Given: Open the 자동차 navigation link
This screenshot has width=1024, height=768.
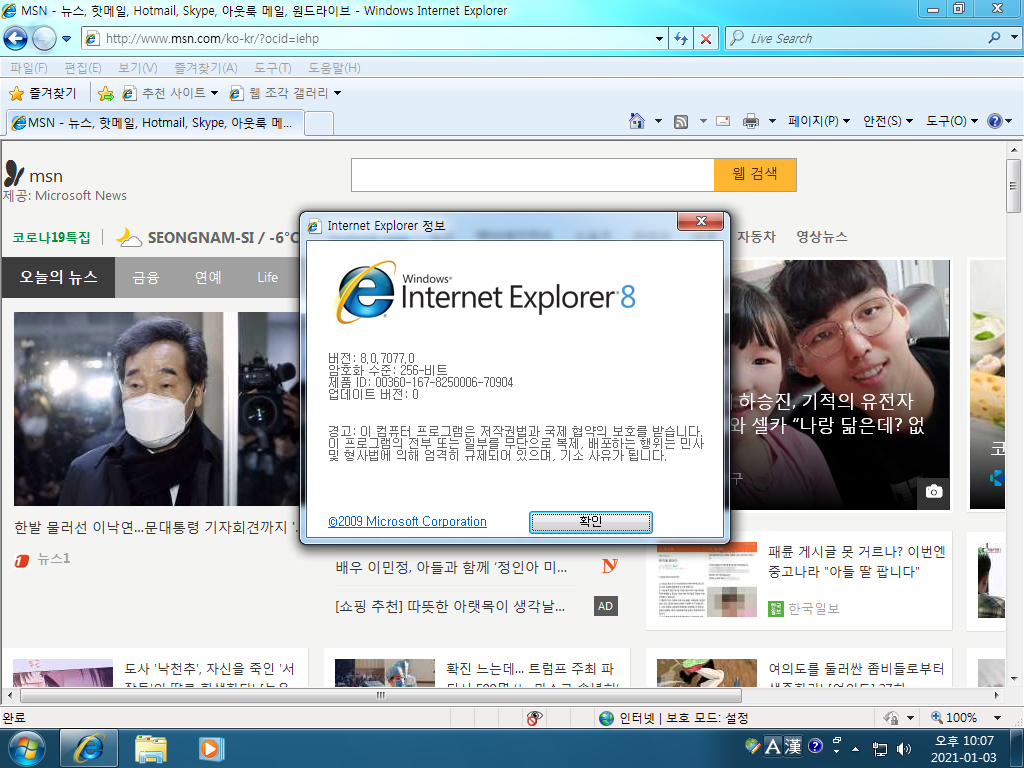Looking at the screenshot, I should [x=756, y=236].
